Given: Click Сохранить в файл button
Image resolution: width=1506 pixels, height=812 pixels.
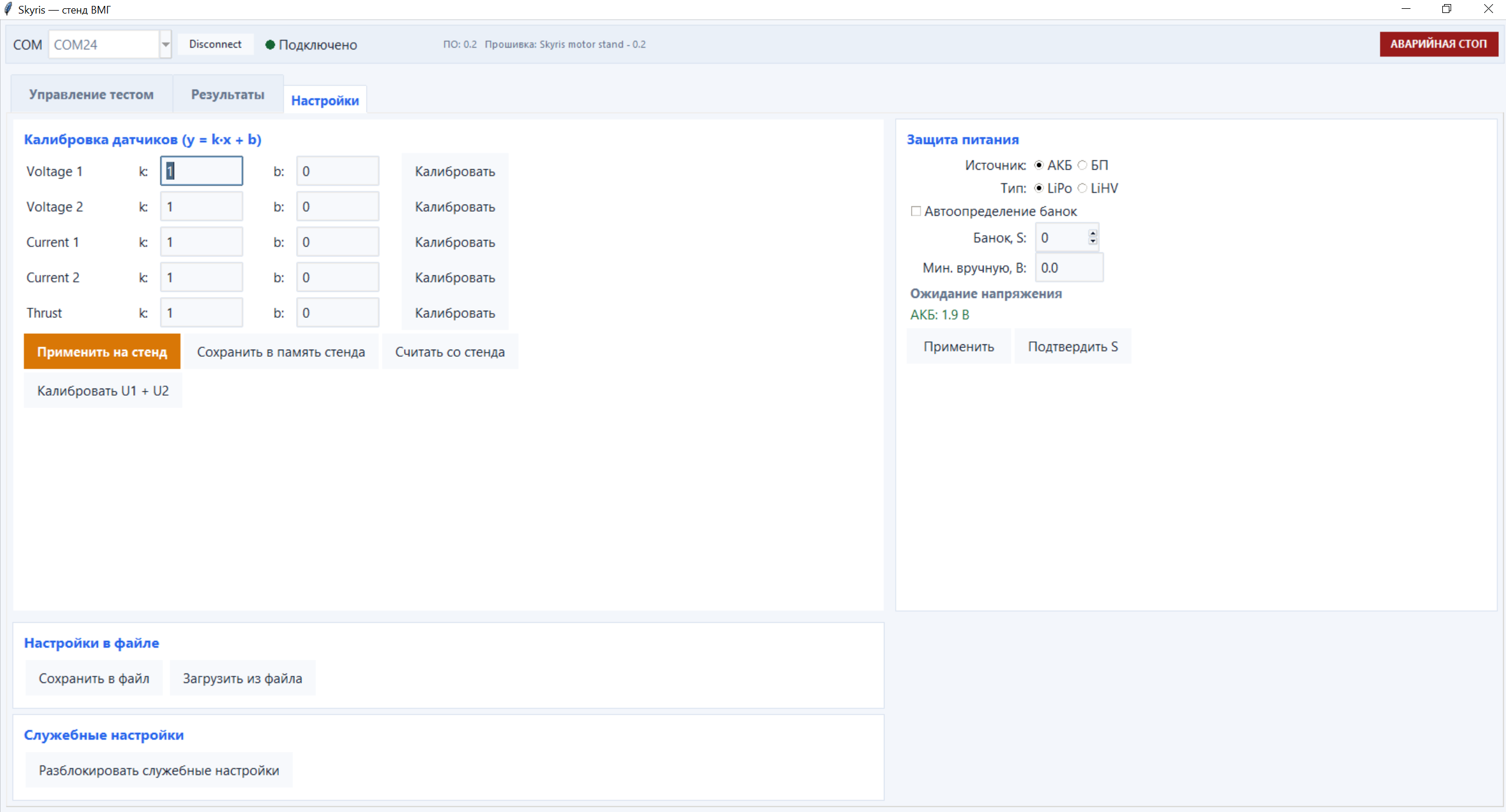Looking at the screenshot, I should pyautogui.click(x=94, y=678).
